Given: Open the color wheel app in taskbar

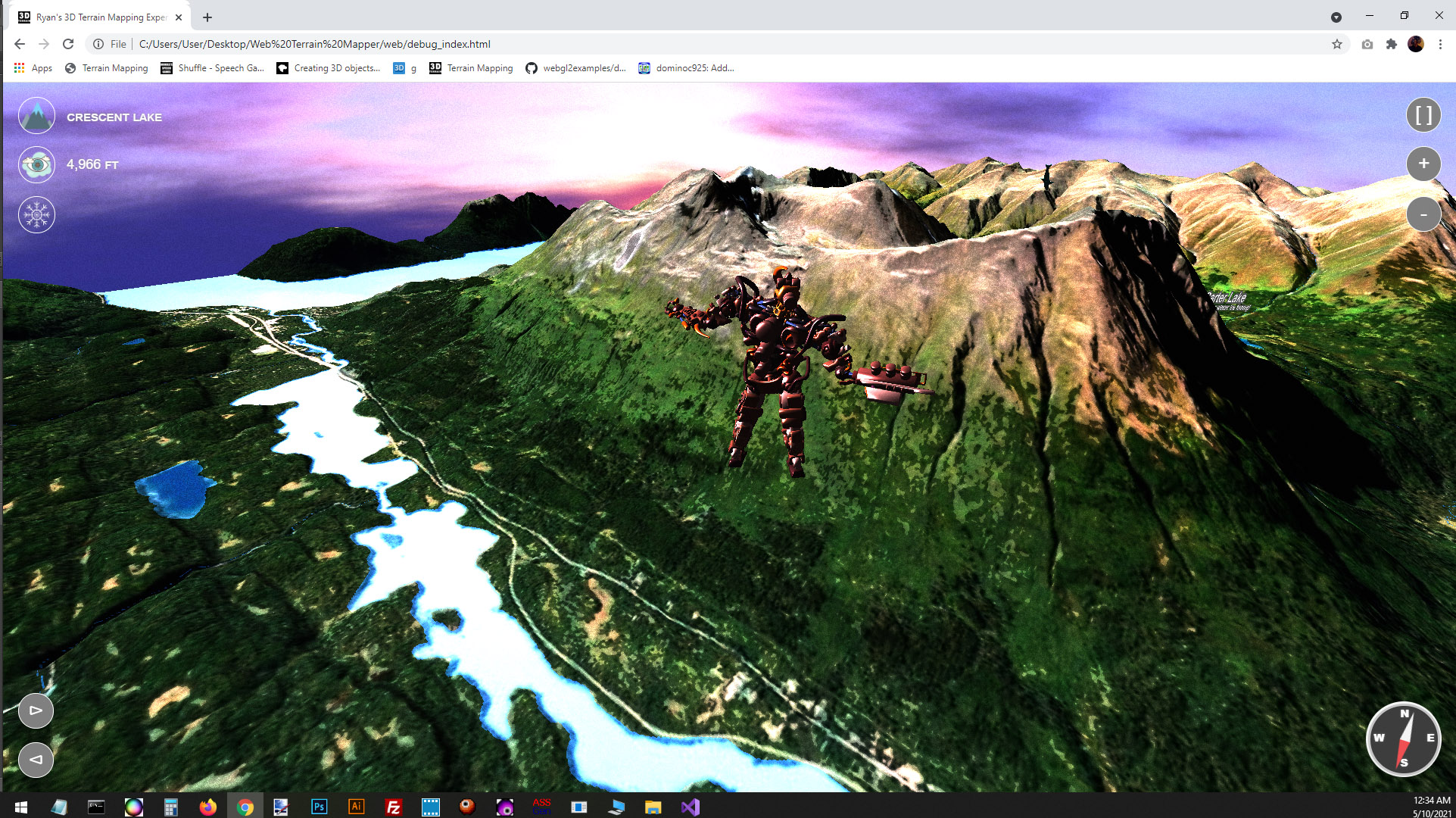Looking at the screenshot, I should (x=133, y=807).
